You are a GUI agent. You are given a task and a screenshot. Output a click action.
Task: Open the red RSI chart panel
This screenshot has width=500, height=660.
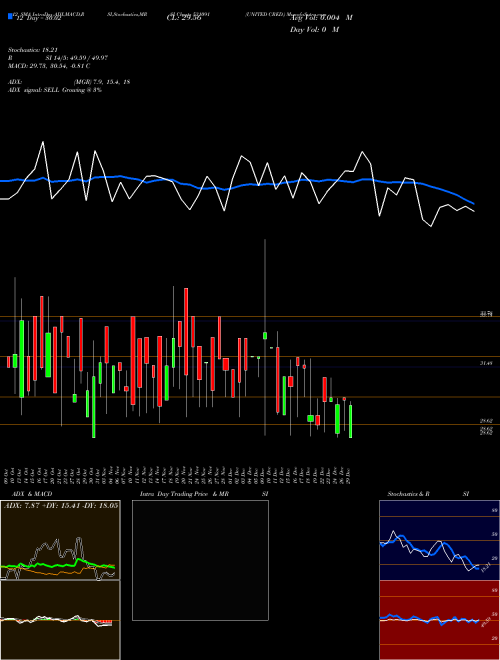point(439,620)
